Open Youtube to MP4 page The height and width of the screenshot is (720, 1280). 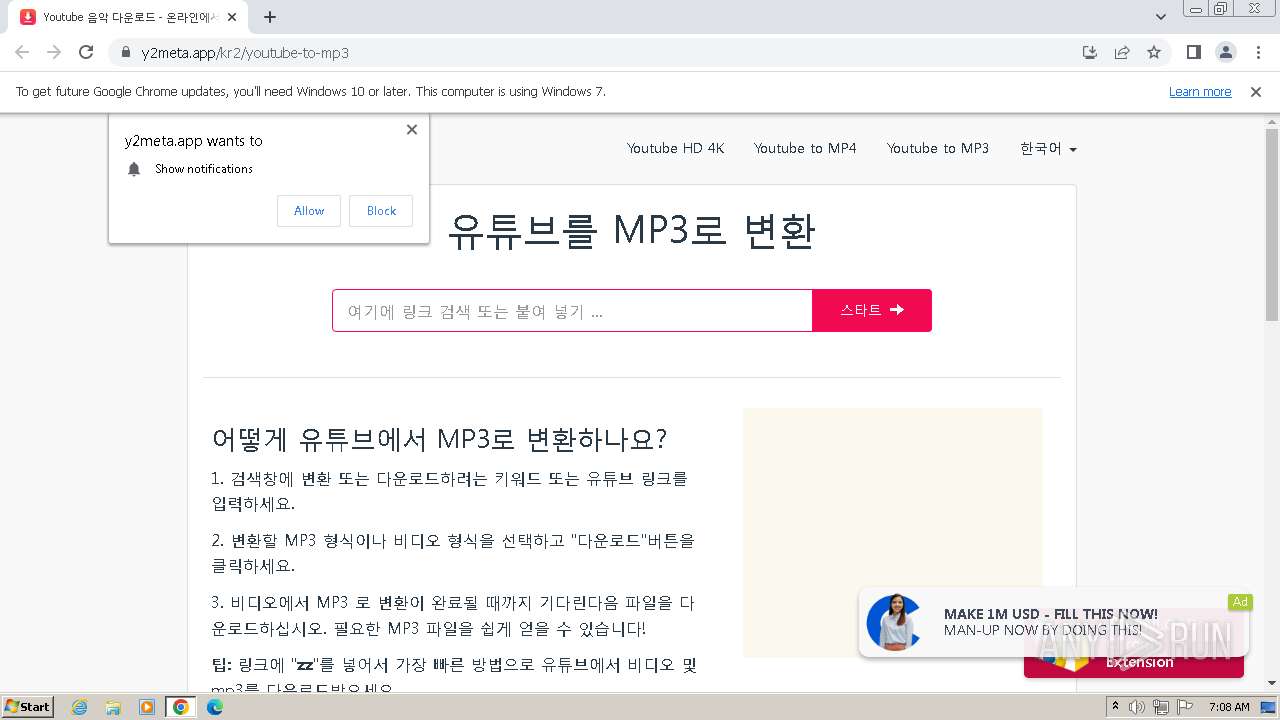pyautogui.click(x=805, y=148)
